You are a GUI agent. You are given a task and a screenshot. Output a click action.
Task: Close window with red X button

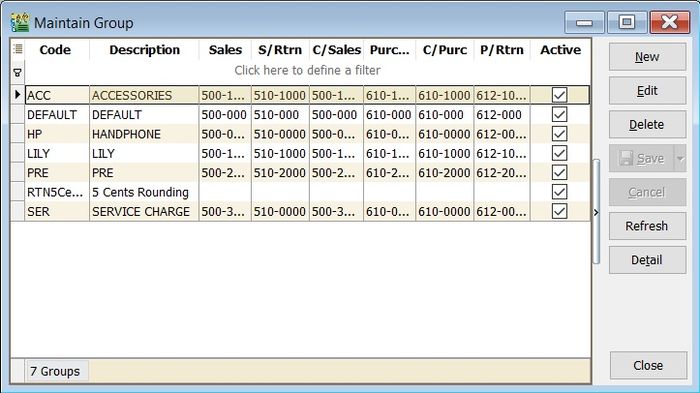[669, 22]
